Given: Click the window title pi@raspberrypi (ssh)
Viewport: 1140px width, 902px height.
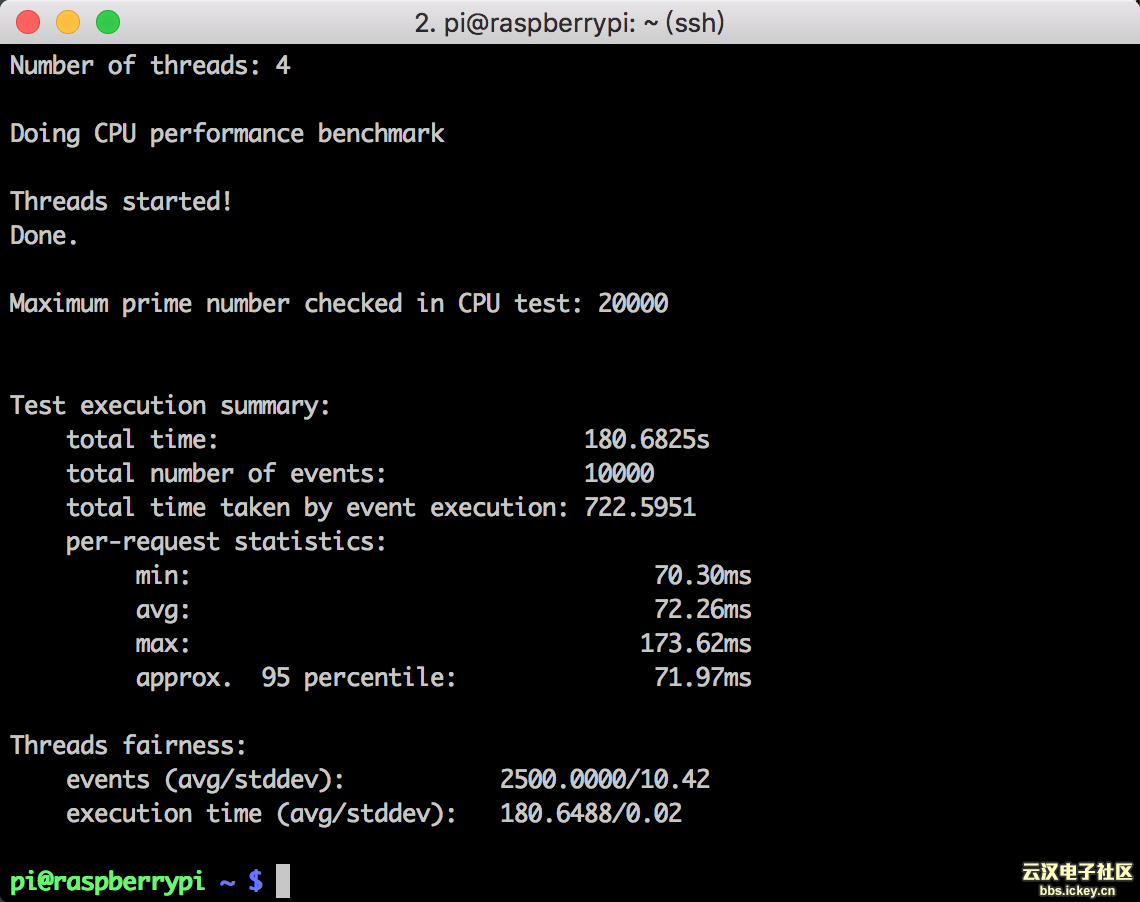Looking at the screenshot, I should click(x=569, y=22).
